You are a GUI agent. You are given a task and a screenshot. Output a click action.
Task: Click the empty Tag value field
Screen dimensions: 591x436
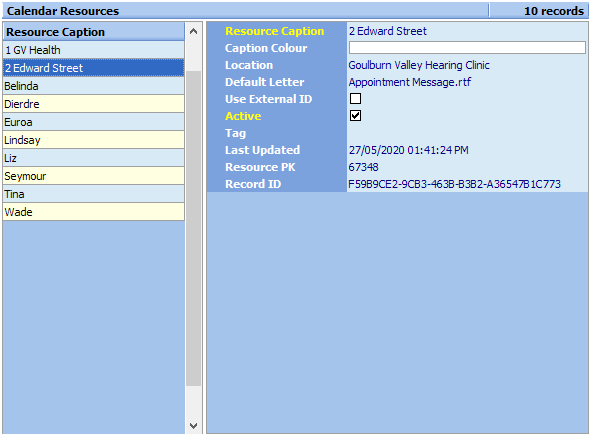tap(467, 133)
